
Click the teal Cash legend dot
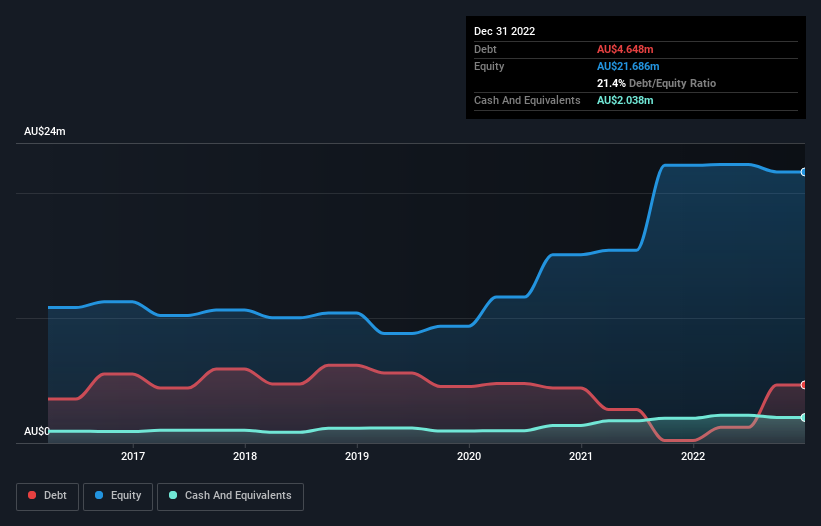(x=173, y=495)
